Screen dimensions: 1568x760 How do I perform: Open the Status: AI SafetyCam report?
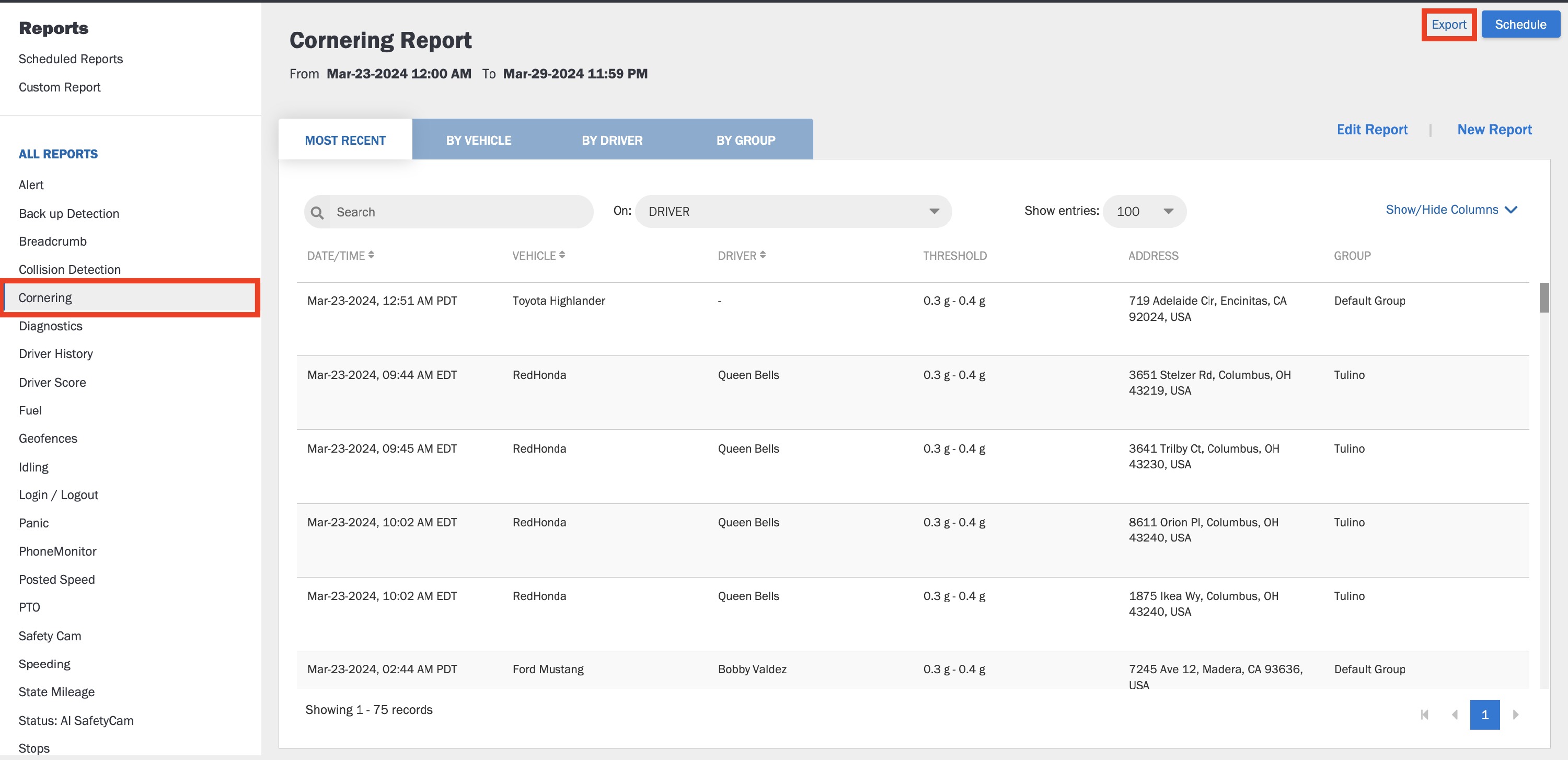(x=76, y=720)
